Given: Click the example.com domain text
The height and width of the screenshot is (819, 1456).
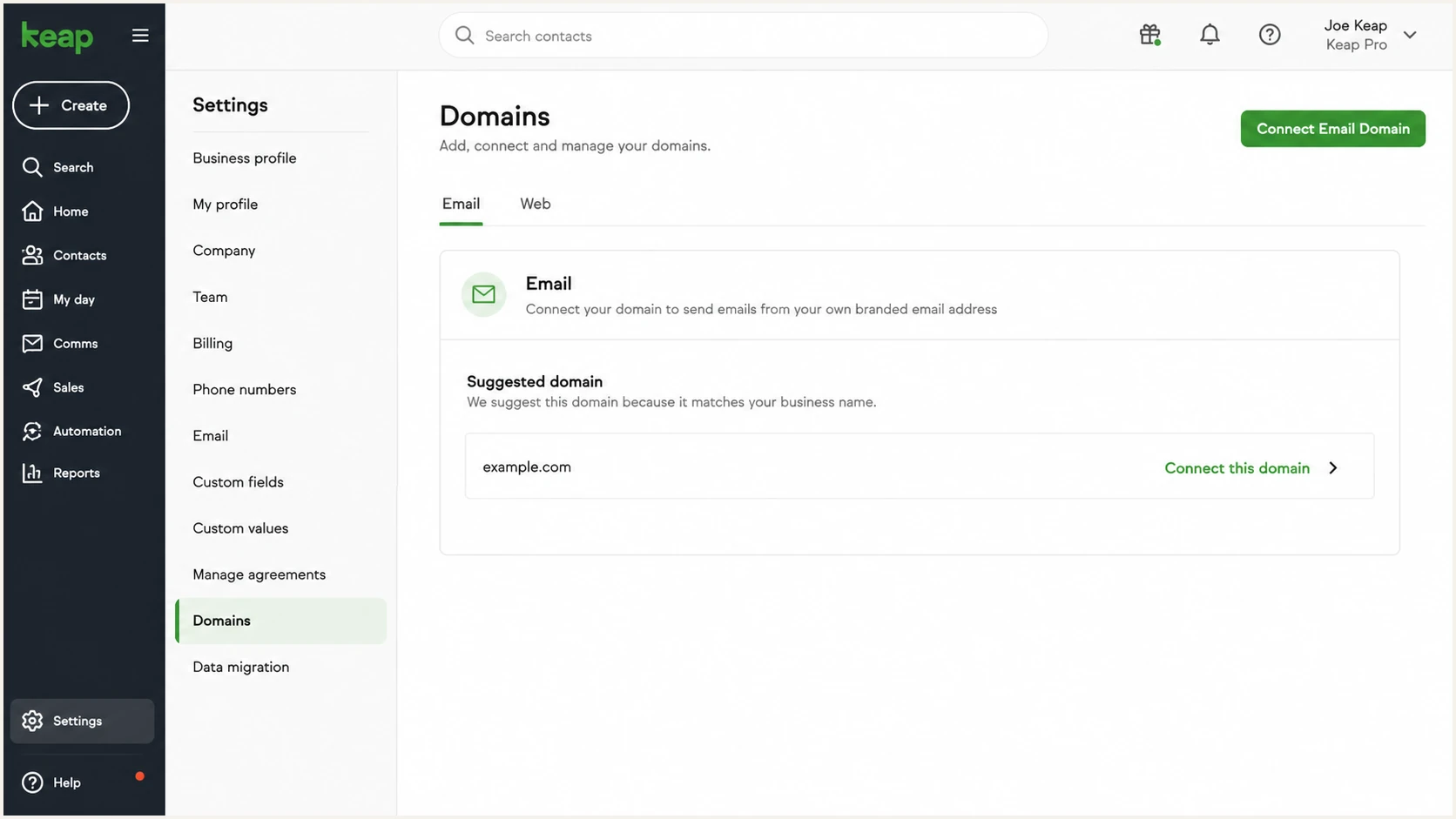Looking at the screenshot, I should pos(527,467).
